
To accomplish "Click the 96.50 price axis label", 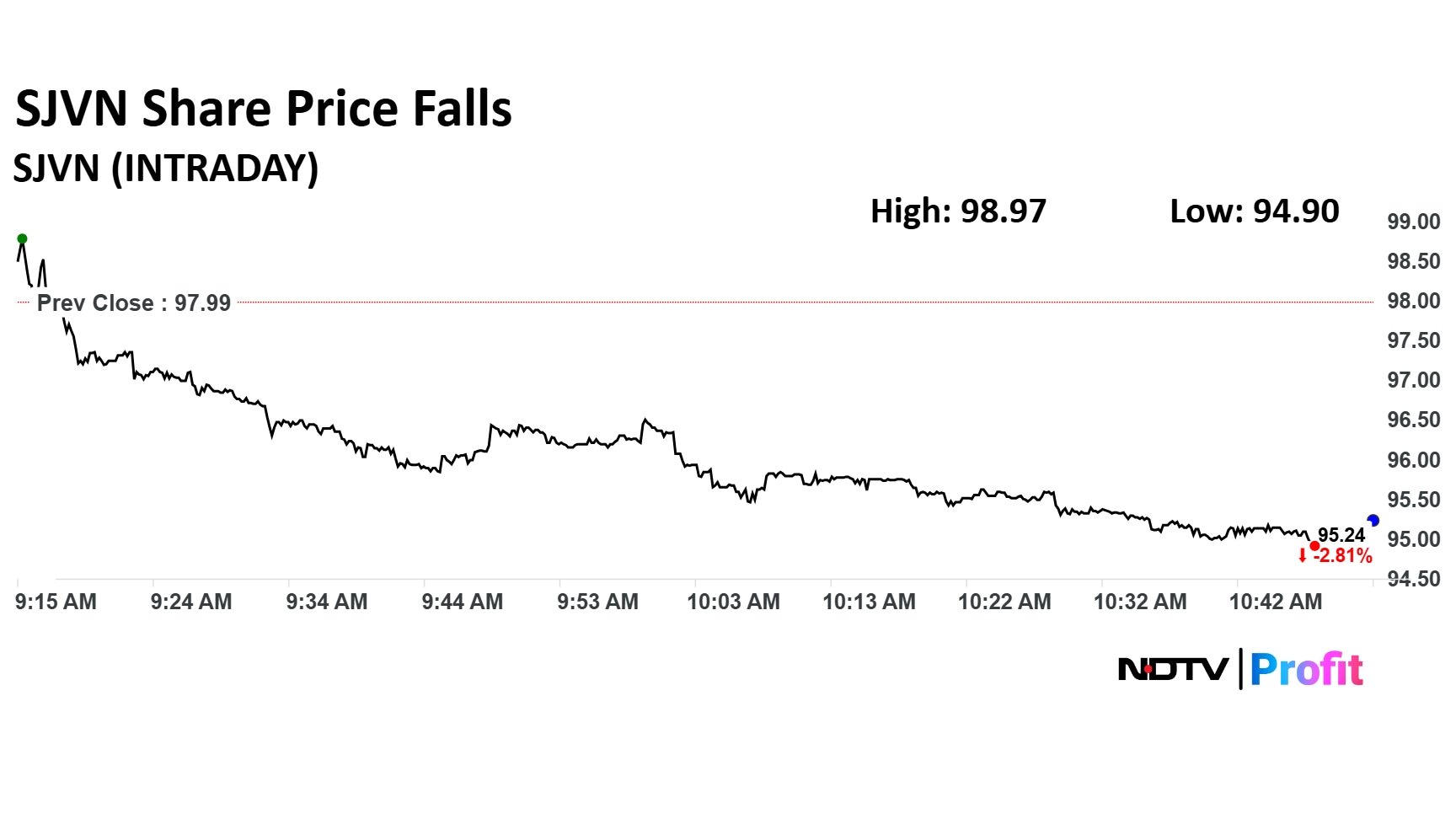I will (x=1413, y=420).
